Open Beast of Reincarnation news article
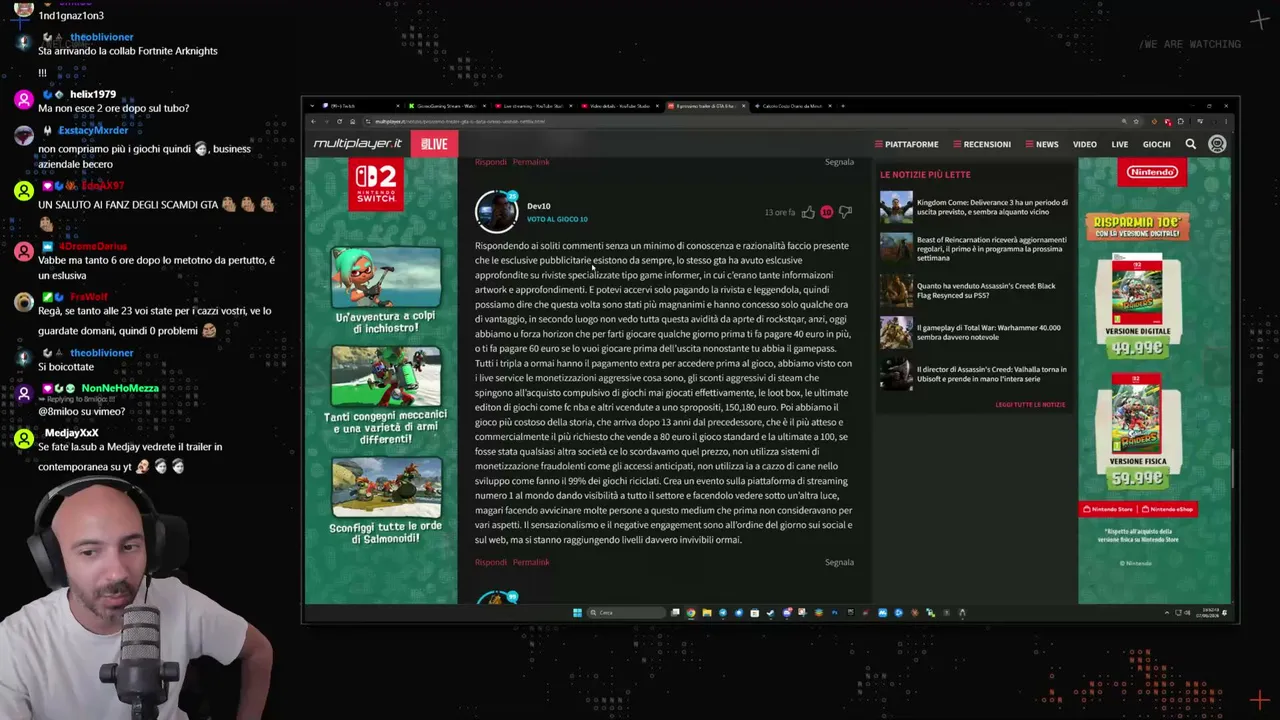This screenshot has height=720, width=1280. click(x=992, y=249)
